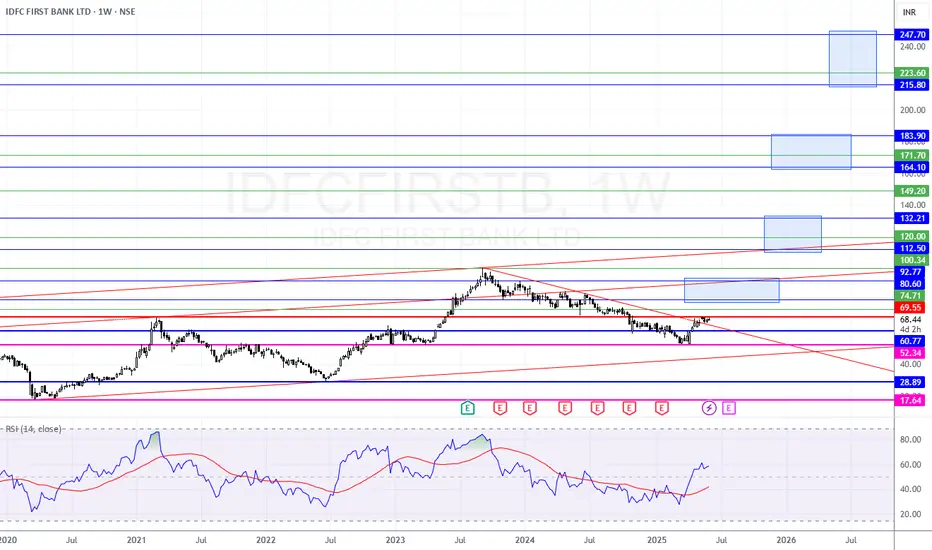Click the red 69.55 price label
The height and width of the screenshot is (550, 932).
tap(910, 308)
